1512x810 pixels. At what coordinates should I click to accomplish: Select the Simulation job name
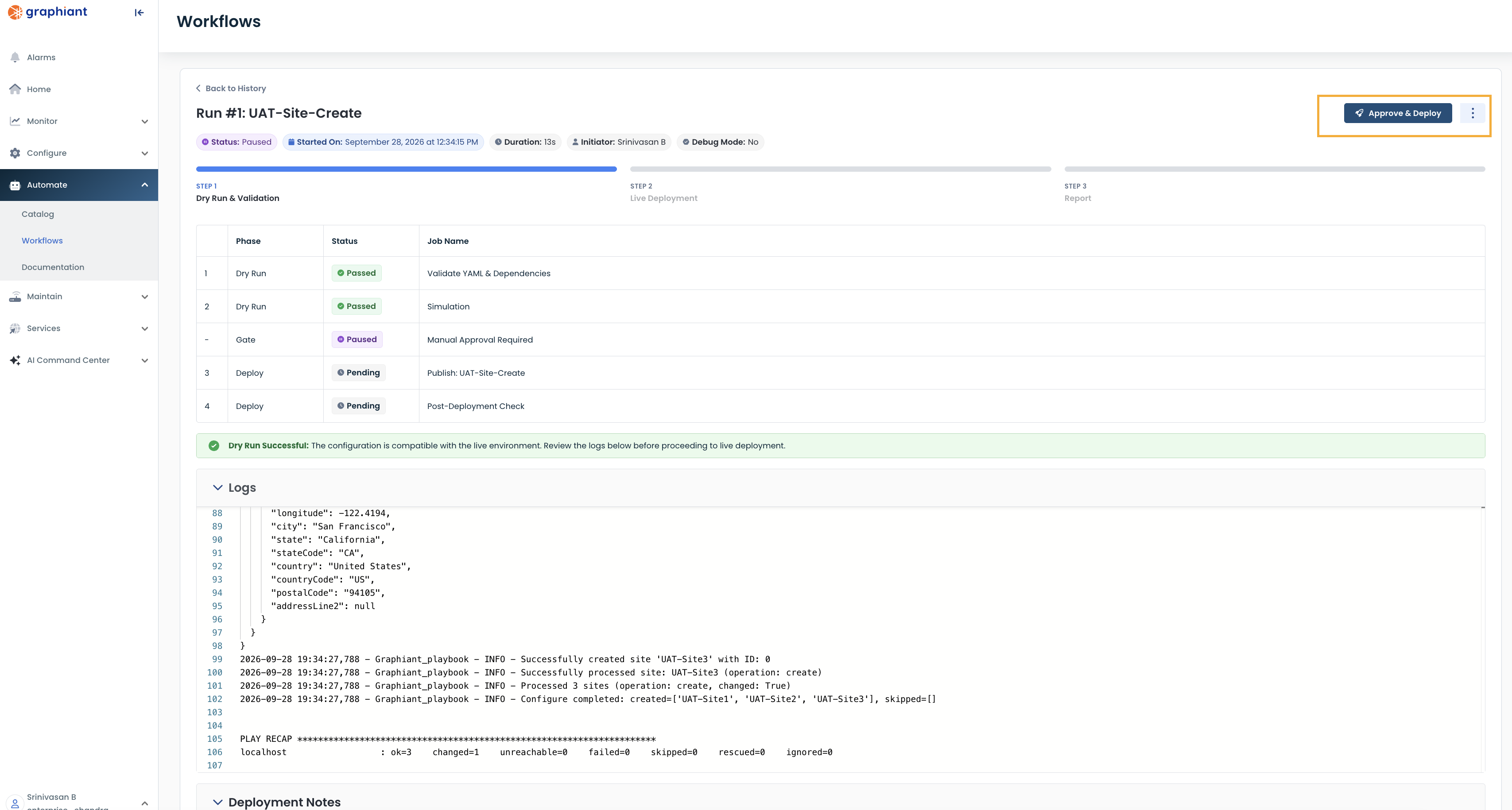449,307
